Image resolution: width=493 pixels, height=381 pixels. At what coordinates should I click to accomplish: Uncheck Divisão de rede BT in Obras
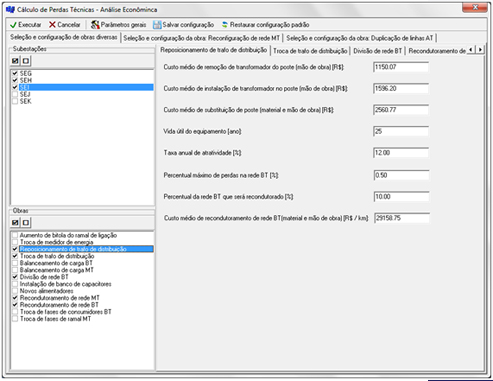15,277
